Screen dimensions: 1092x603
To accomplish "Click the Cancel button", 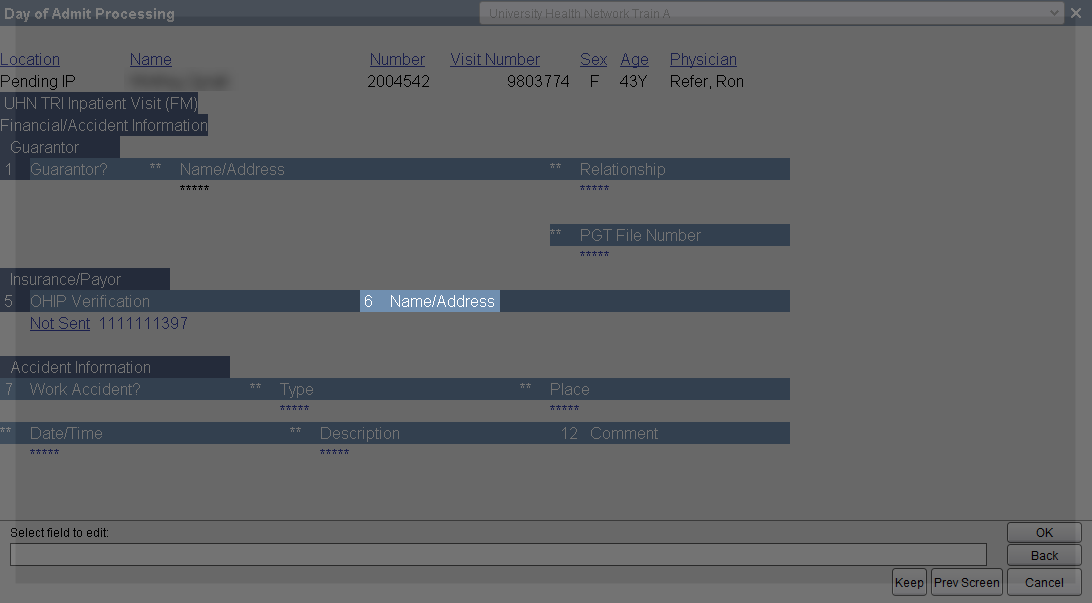I will point(1044,583).
